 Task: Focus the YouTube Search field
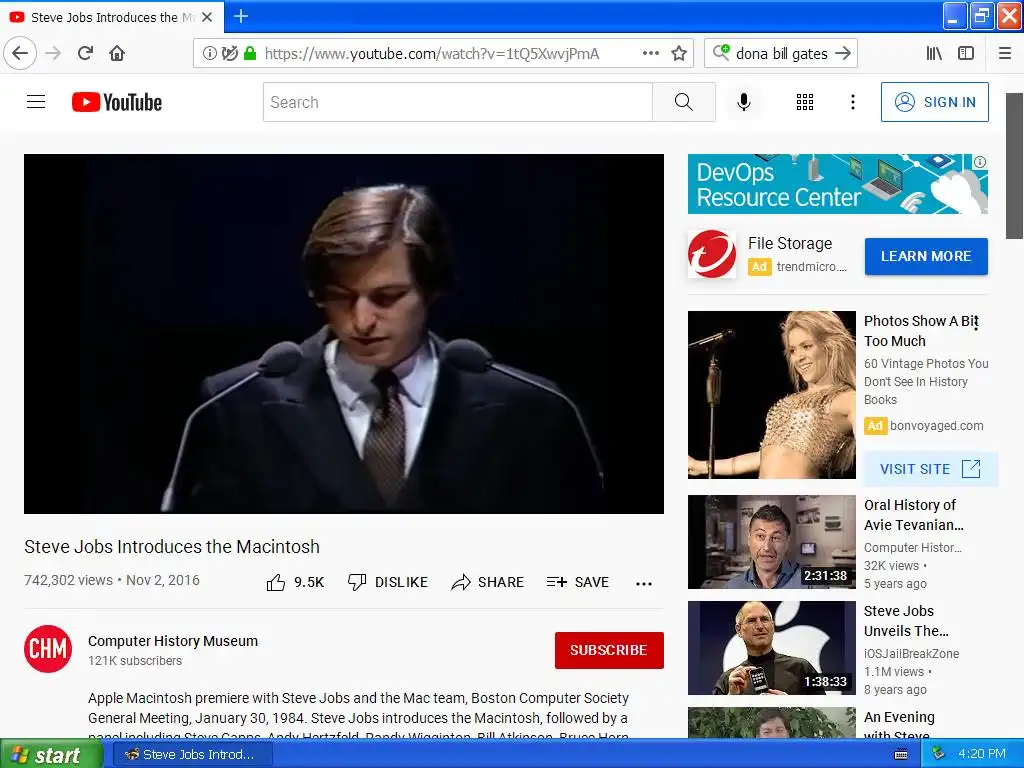pyautogui.click(x=458, y=102)
